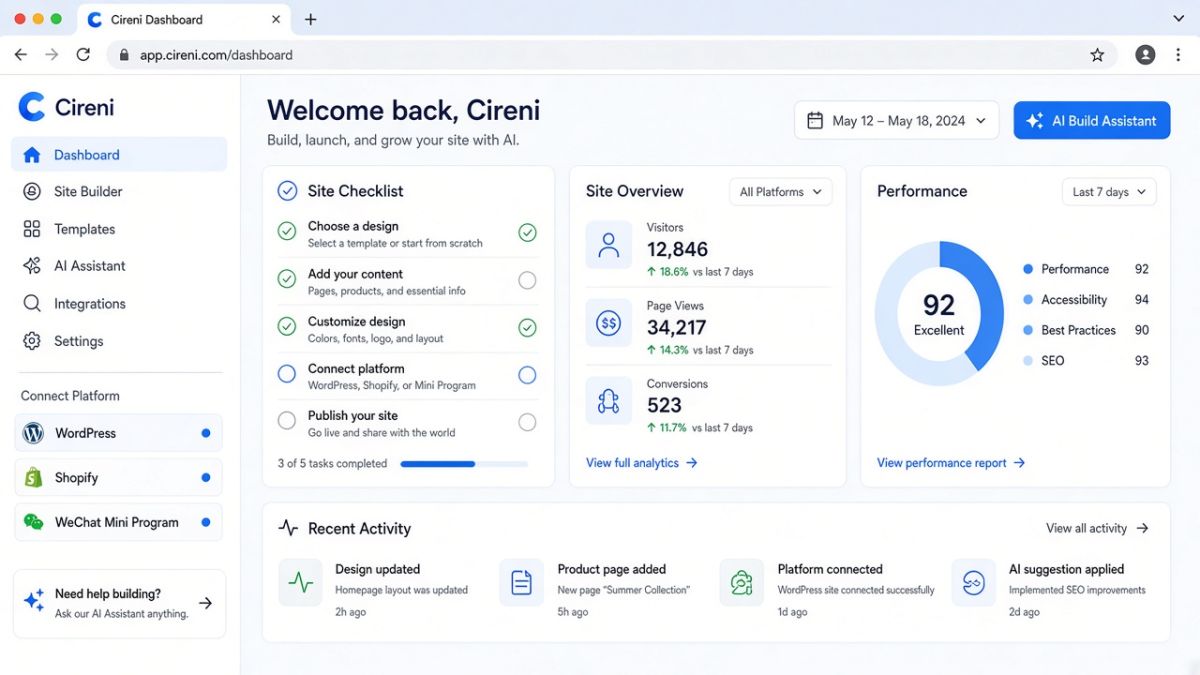This screenshot has width=1200, height=675.
Task: Click the SEO legend light blue dot
Action: tap(1028, 361)
